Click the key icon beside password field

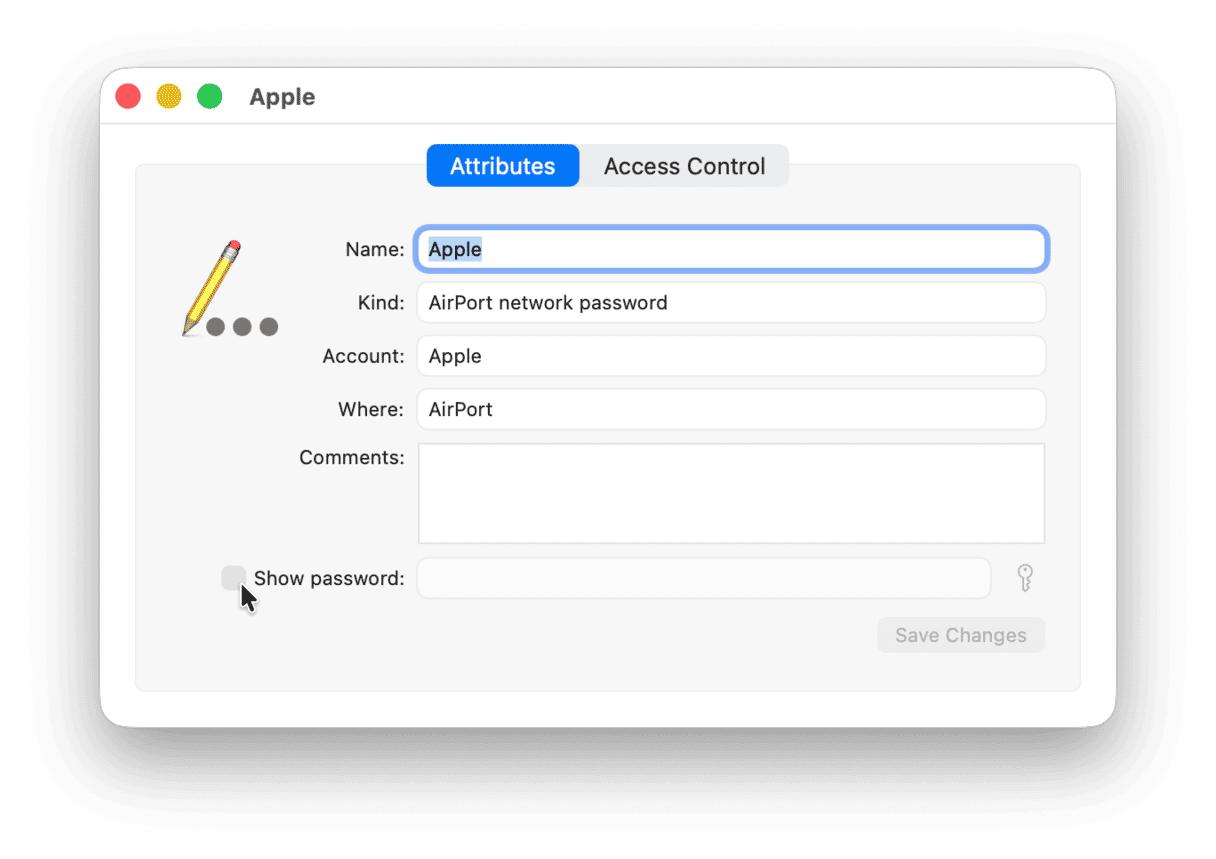1025,578
